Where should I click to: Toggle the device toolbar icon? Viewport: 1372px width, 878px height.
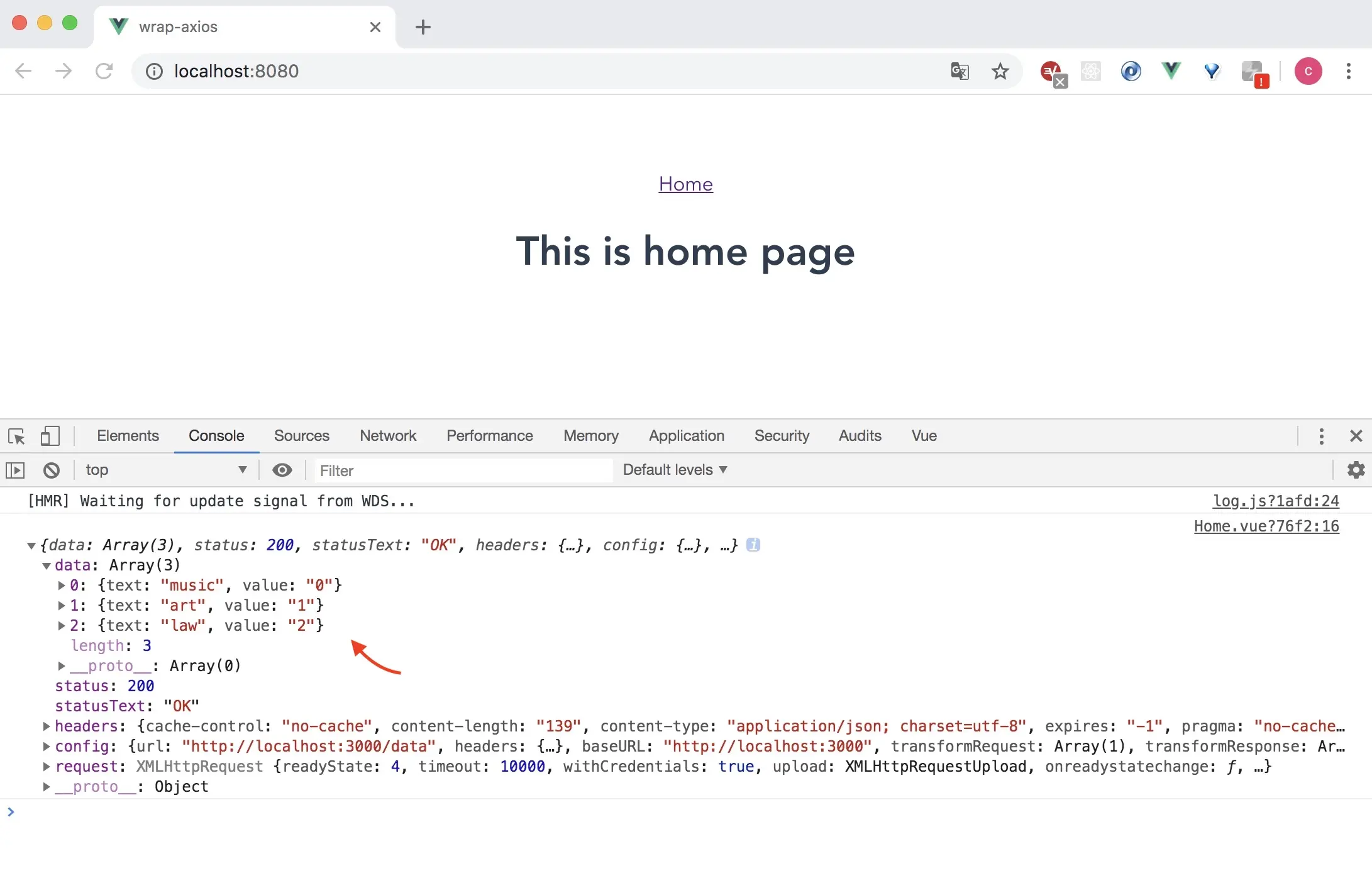(50, 436)
